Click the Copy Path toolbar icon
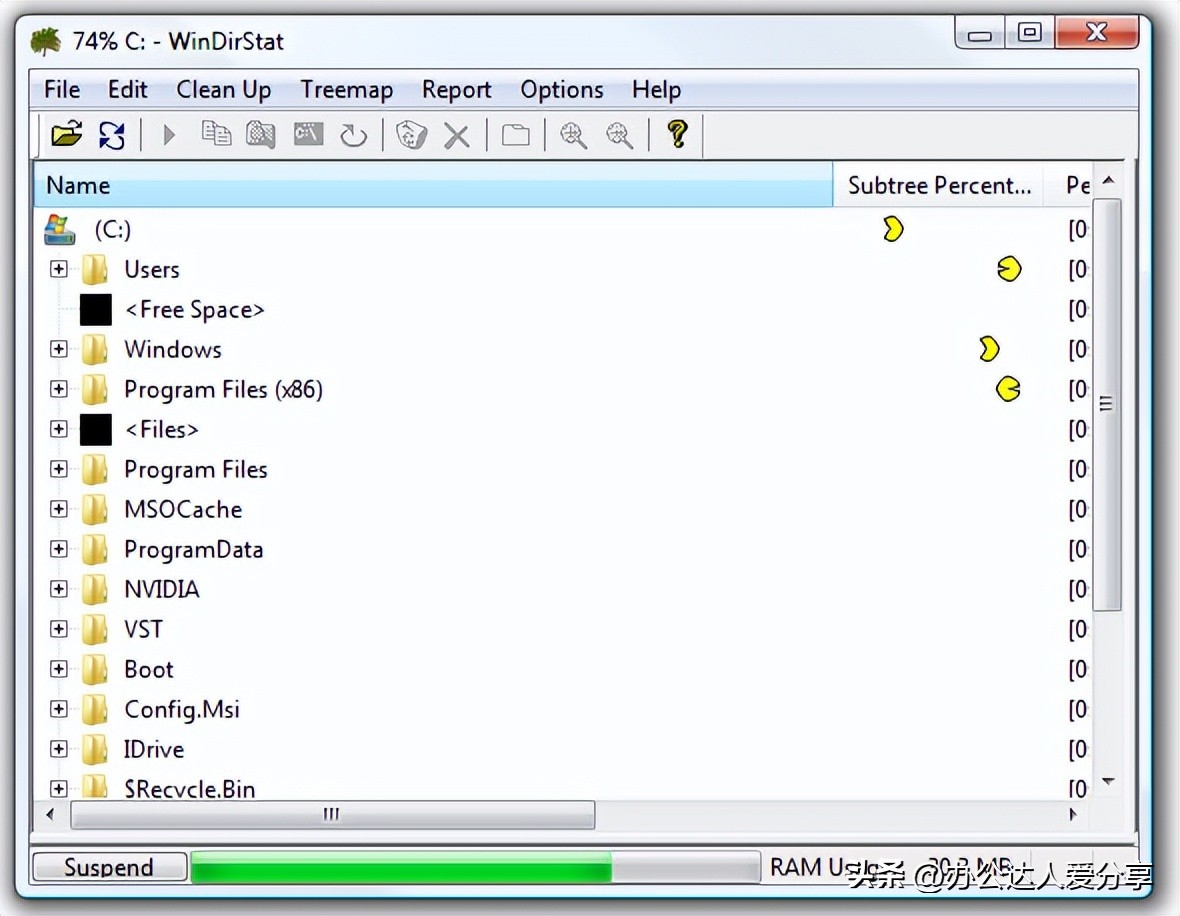The height and width of the screenshot is (916, 1180). tap(216, 134)
